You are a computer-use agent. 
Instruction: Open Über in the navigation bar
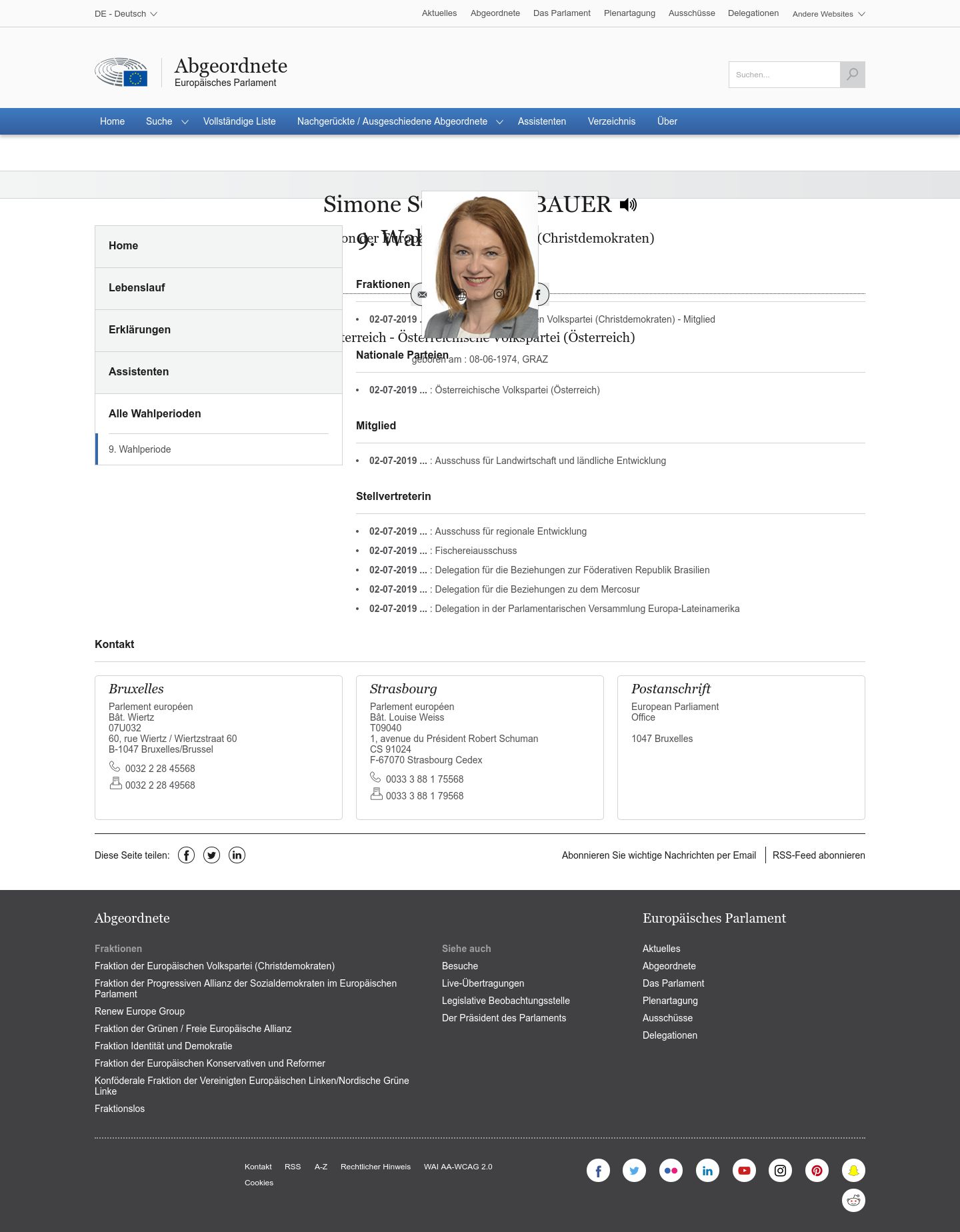click(x=667, y=121)
